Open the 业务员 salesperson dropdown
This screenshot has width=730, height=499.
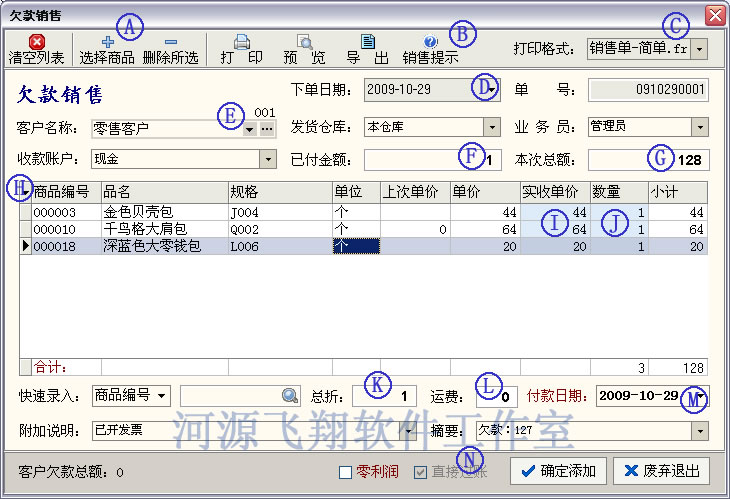tap(699, 128)
